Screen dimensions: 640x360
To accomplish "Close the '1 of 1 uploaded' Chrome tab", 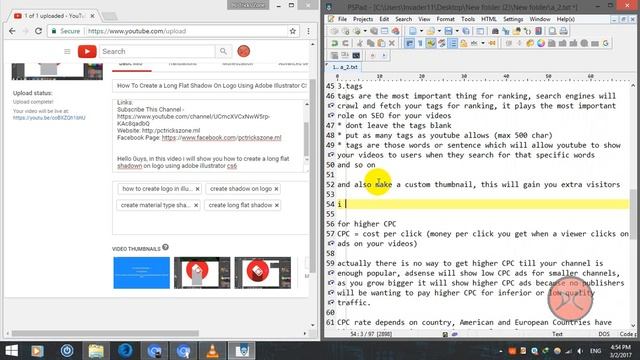I will click(93, 16).
